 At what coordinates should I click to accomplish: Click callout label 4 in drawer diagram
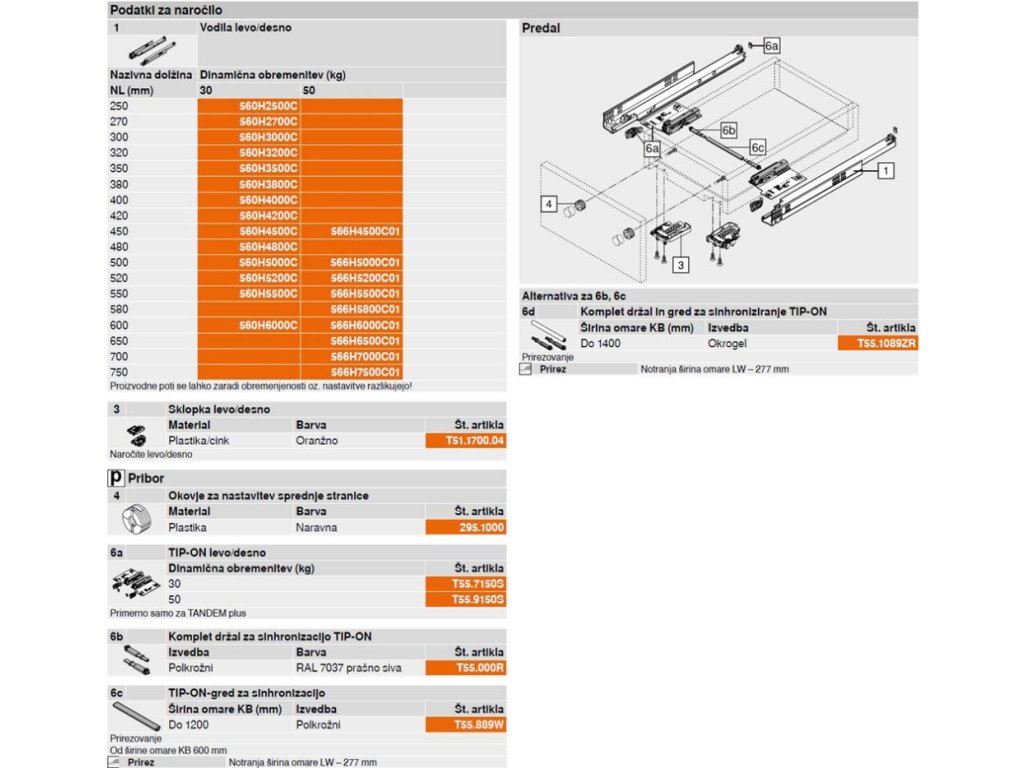pos(549,205)
